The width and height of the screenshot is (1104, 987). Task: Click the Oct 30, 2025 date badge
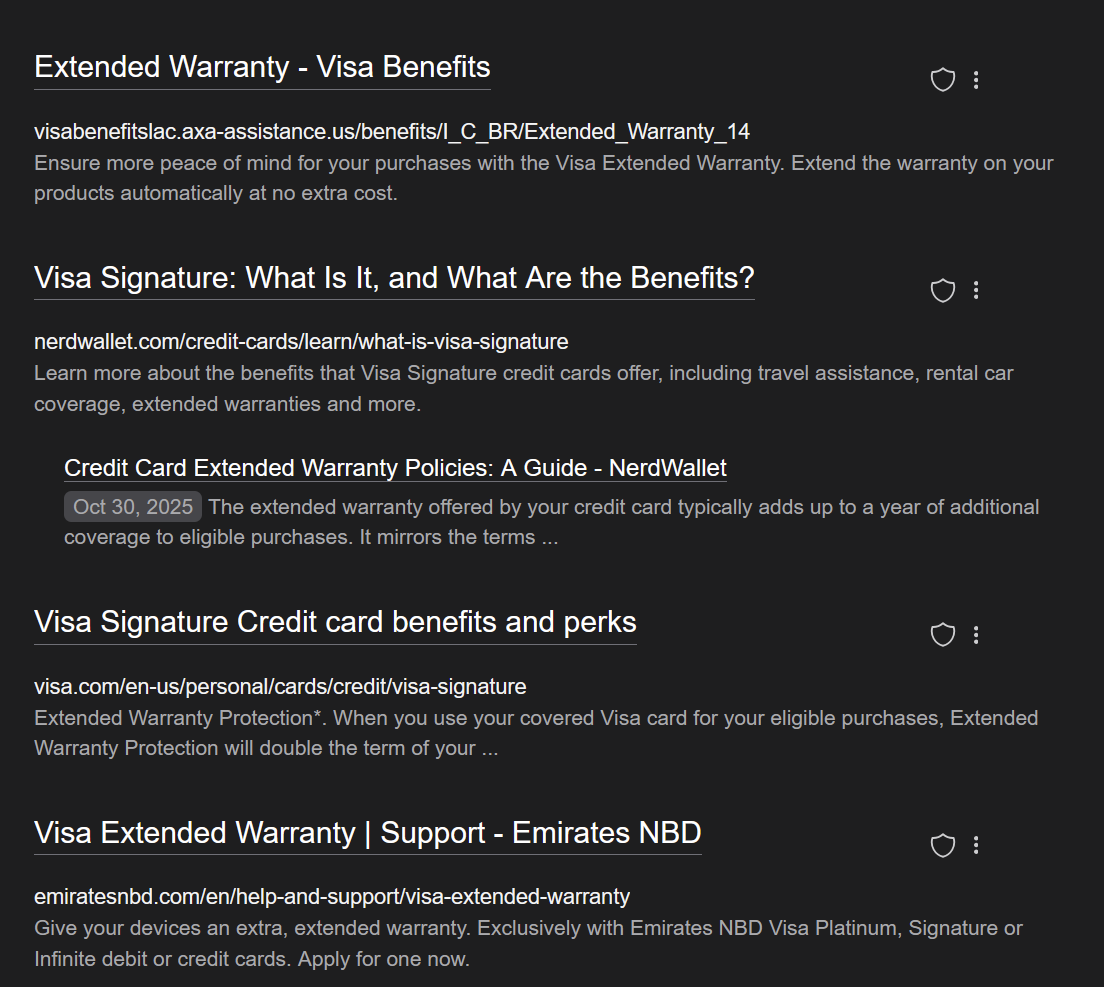tap(133, 507)
